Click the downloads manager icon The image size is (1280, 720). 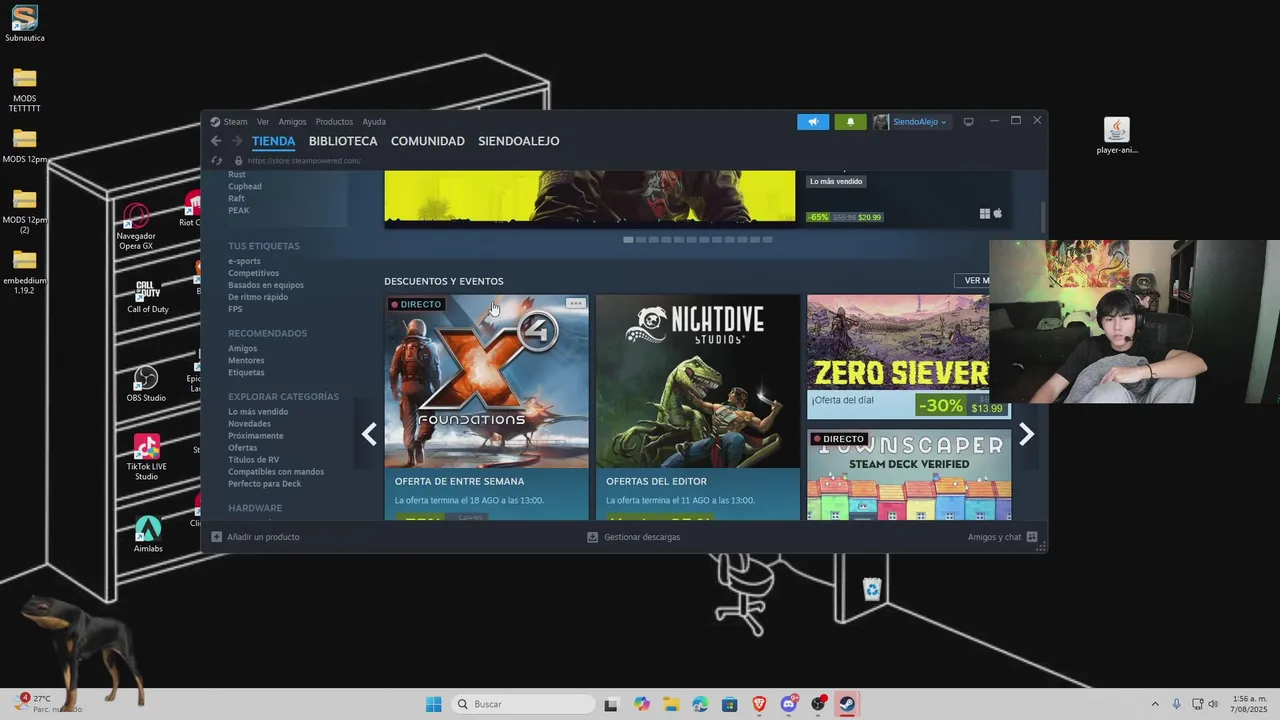(592, 537)
